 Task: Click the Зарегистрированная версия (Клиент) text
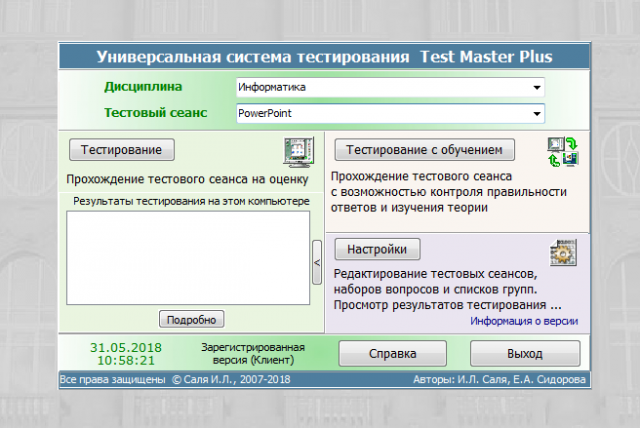253,354
